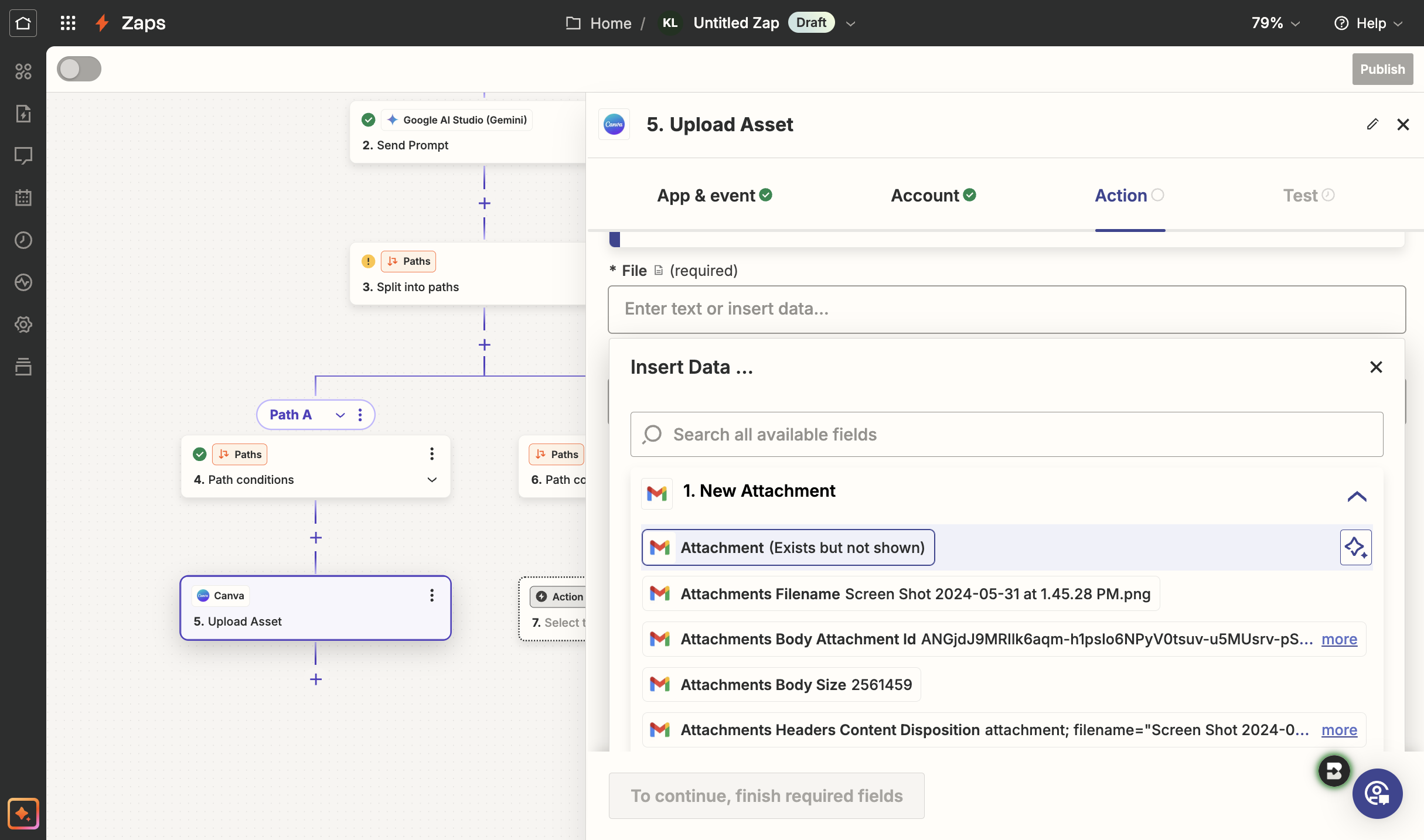Expand the Untitled Zap title dropdown
This screenshot has height=840, width=1424.
pos(851,23)
